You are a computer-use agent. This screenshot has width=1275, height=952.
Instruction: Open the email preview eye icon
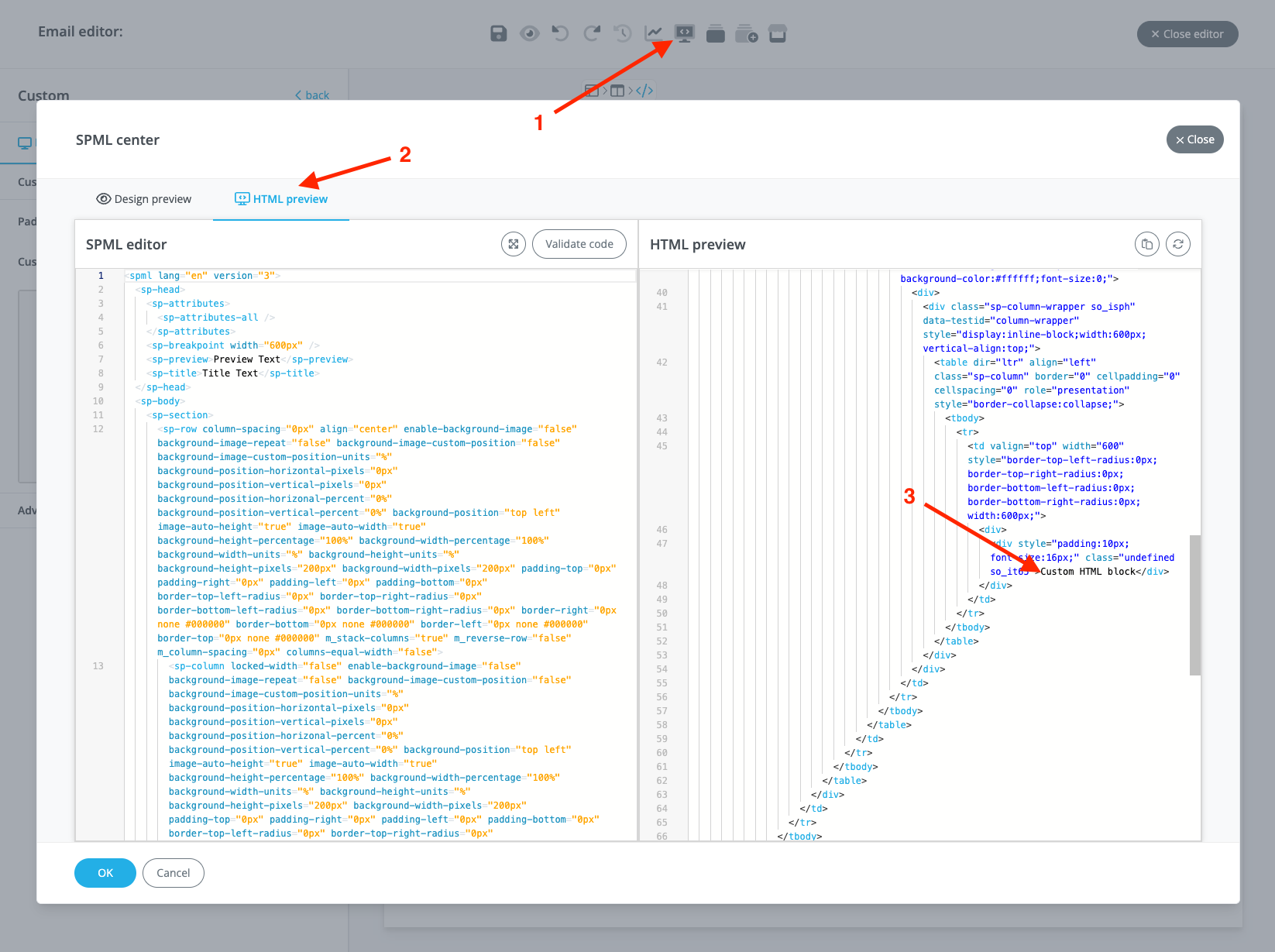point(530,33)
